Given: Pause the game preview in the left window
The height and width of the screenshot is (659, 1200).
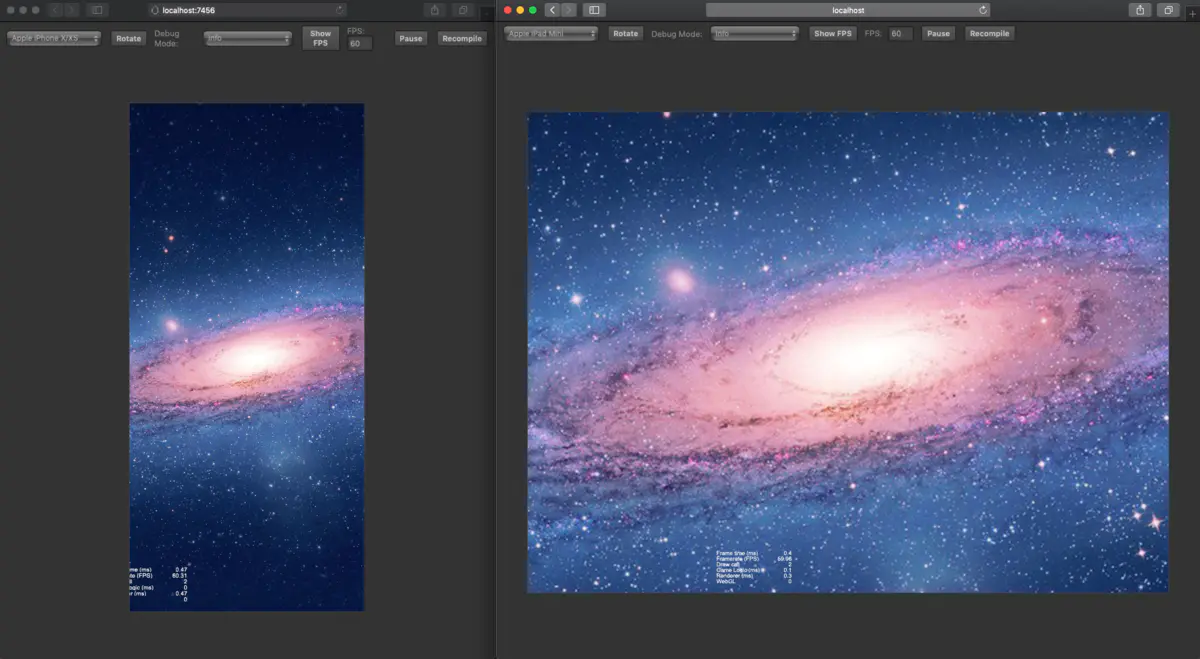Looking at the screenshot, I should click(410, 38).
